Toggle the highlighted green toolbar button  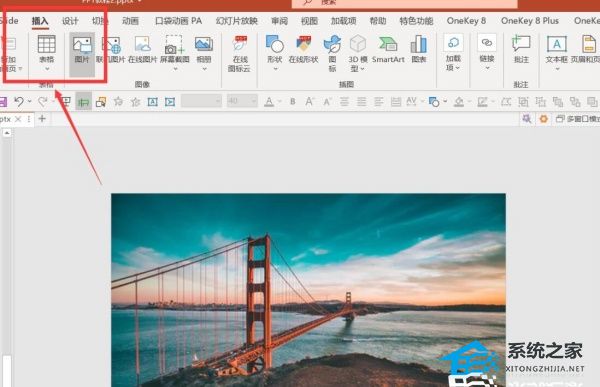pyautogui.click(x=83, y=102)
